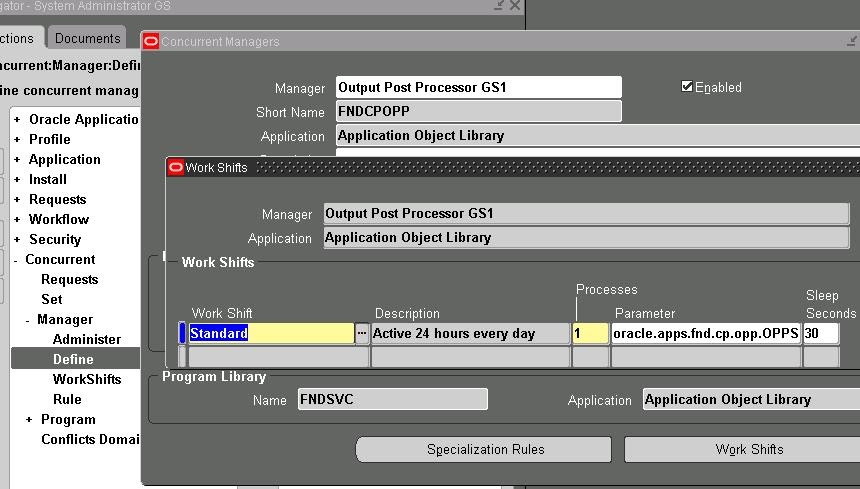This screenshot has height=489, width=860.
Task: Click the Work Shifts button
Action: pyautogui.click(x=743, y=450)
